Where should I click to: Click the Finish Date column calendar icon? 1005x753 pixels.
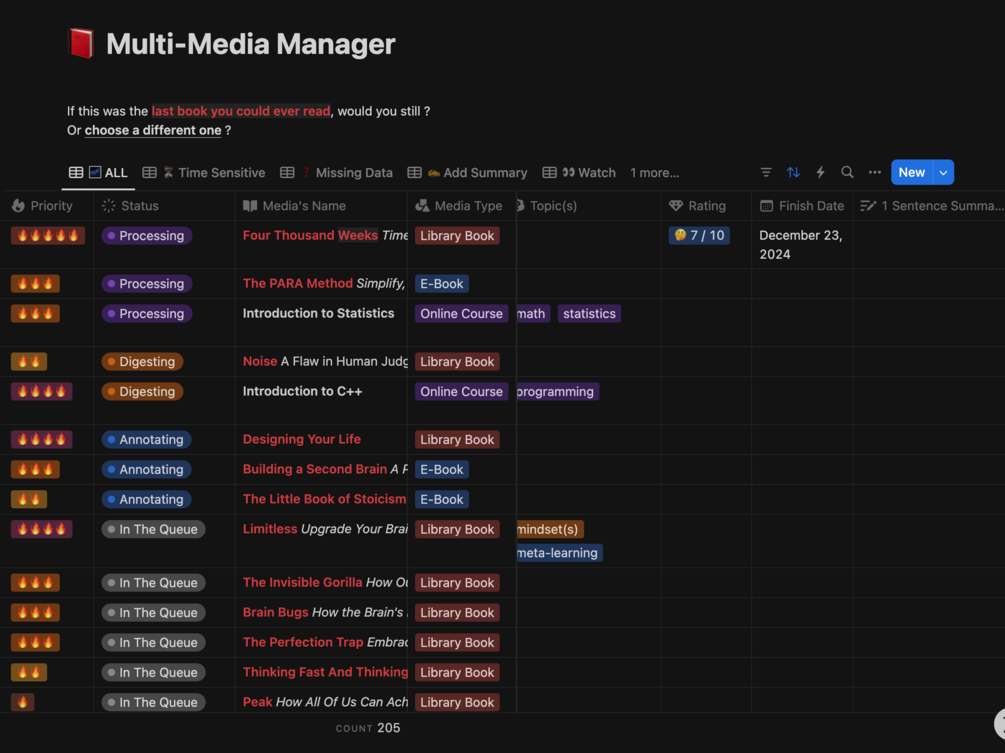pos(767,206)
